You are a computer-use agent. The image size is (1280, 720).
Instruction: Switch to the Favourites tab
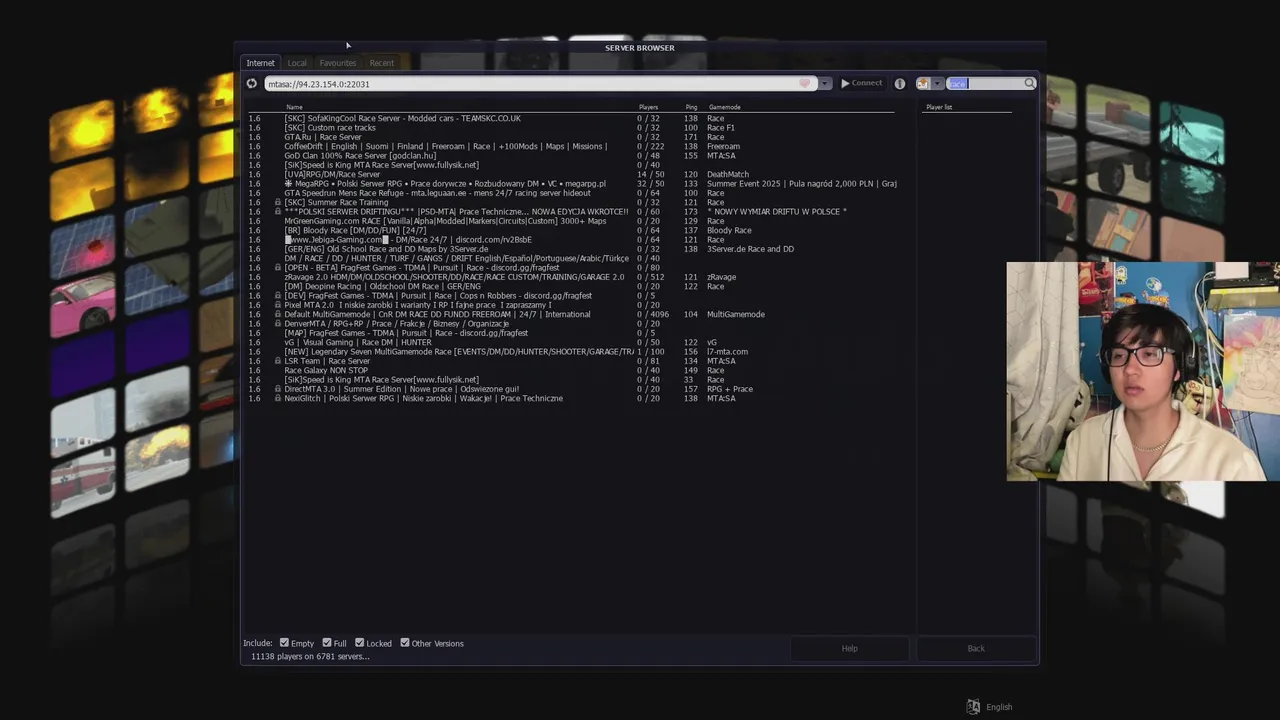coord(338,63)
